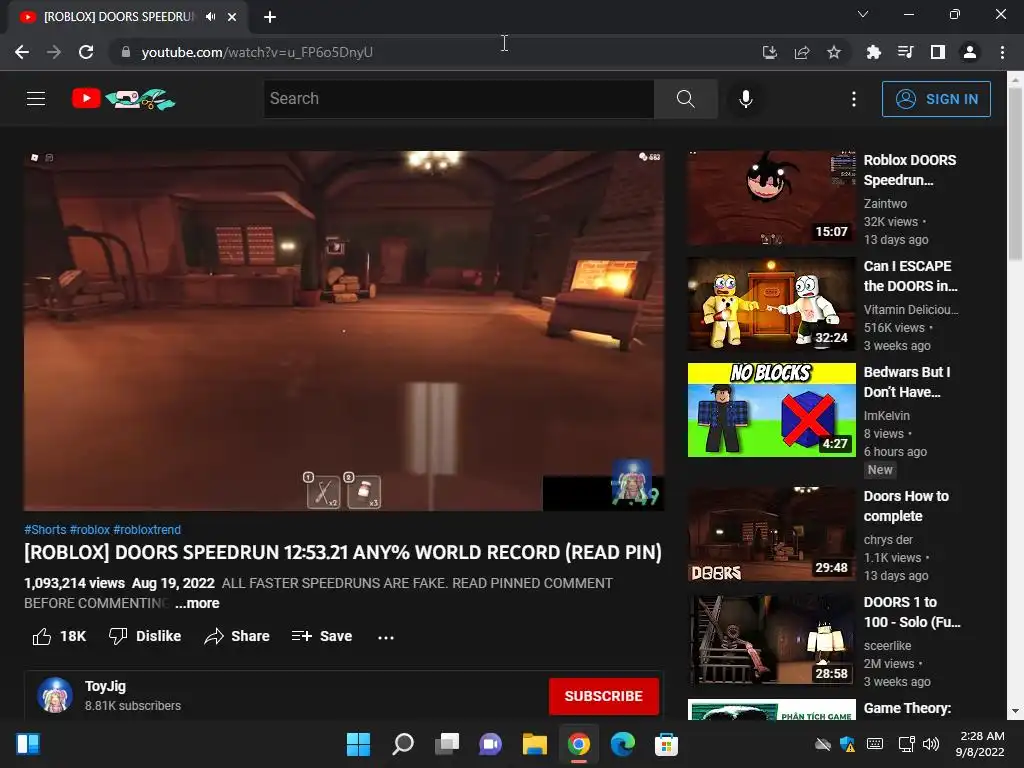Screen dimensions: 1024x768
Task: Open taskbar Search
Action: coord(402,744)
